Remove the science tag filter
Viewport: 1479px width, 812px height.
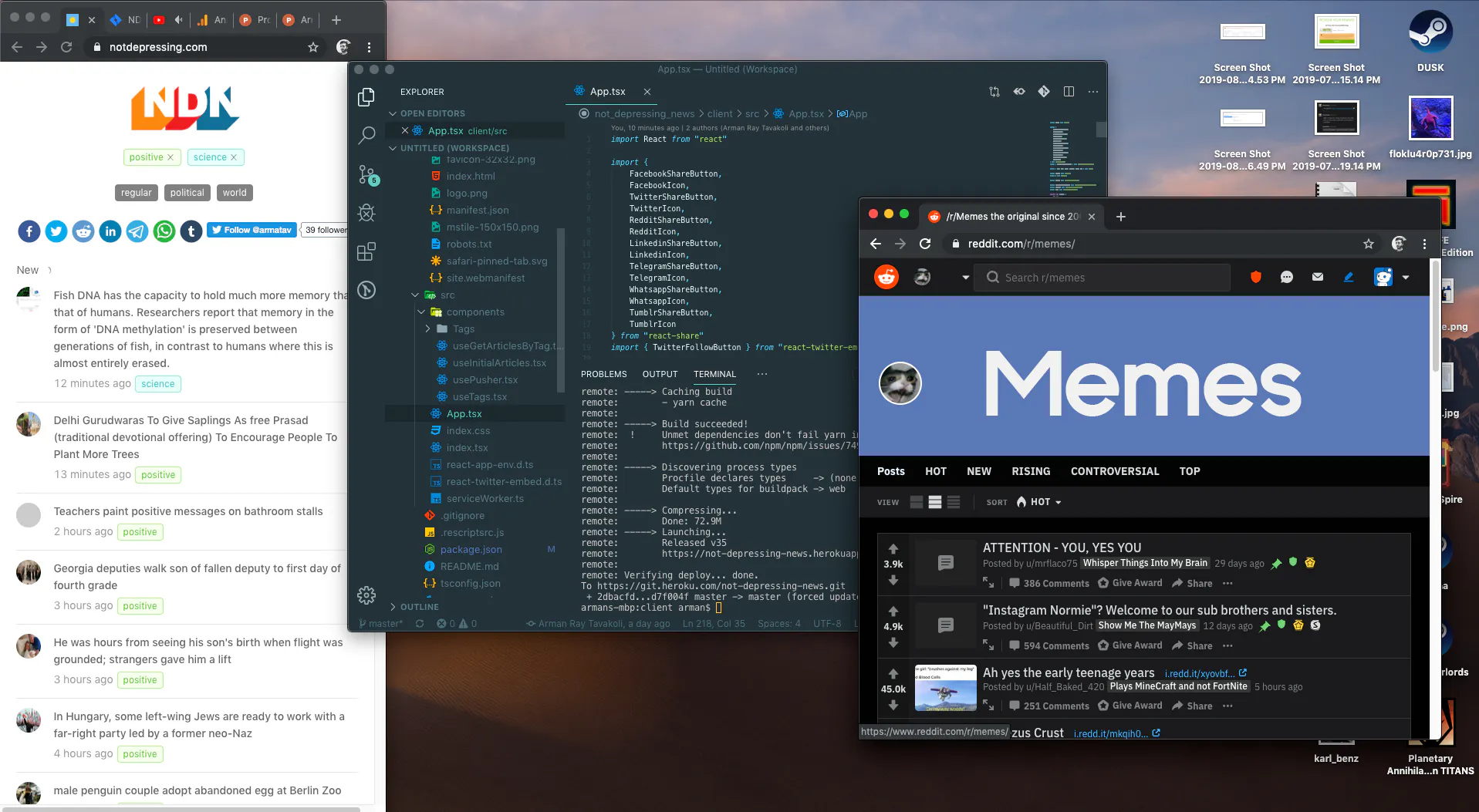coord(234,157)
